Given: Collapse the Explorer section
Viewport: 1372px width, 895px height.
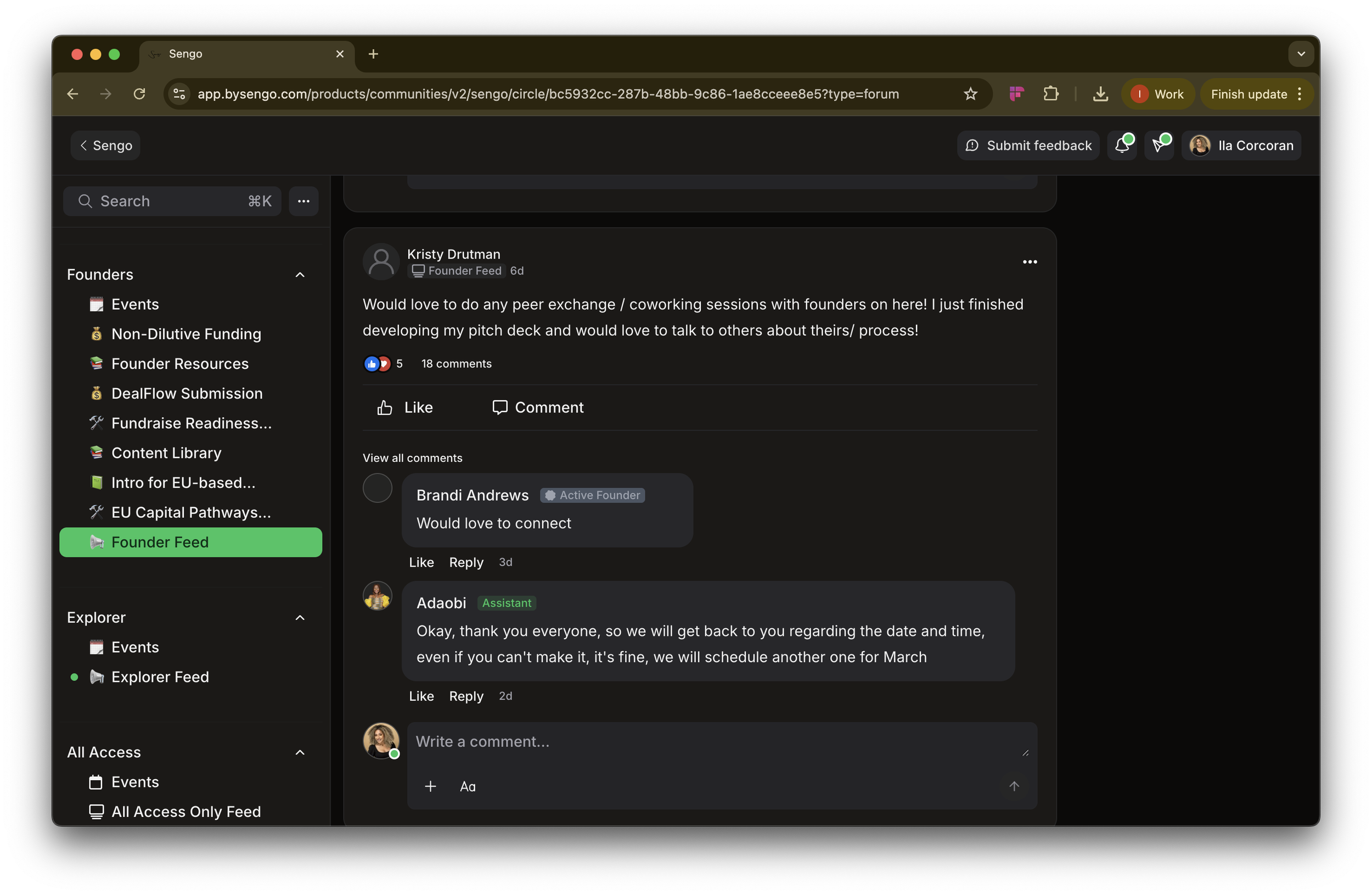Looking at the screenshot, I should click(x=300, y=618).
